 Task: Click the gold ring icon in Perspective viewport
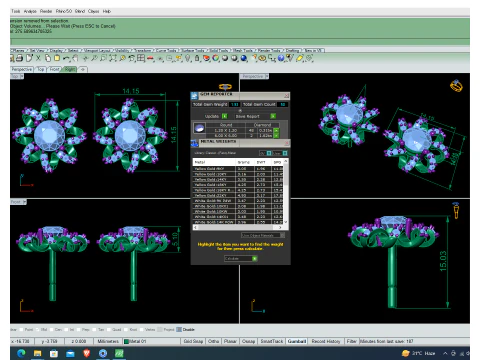point(456,86)
